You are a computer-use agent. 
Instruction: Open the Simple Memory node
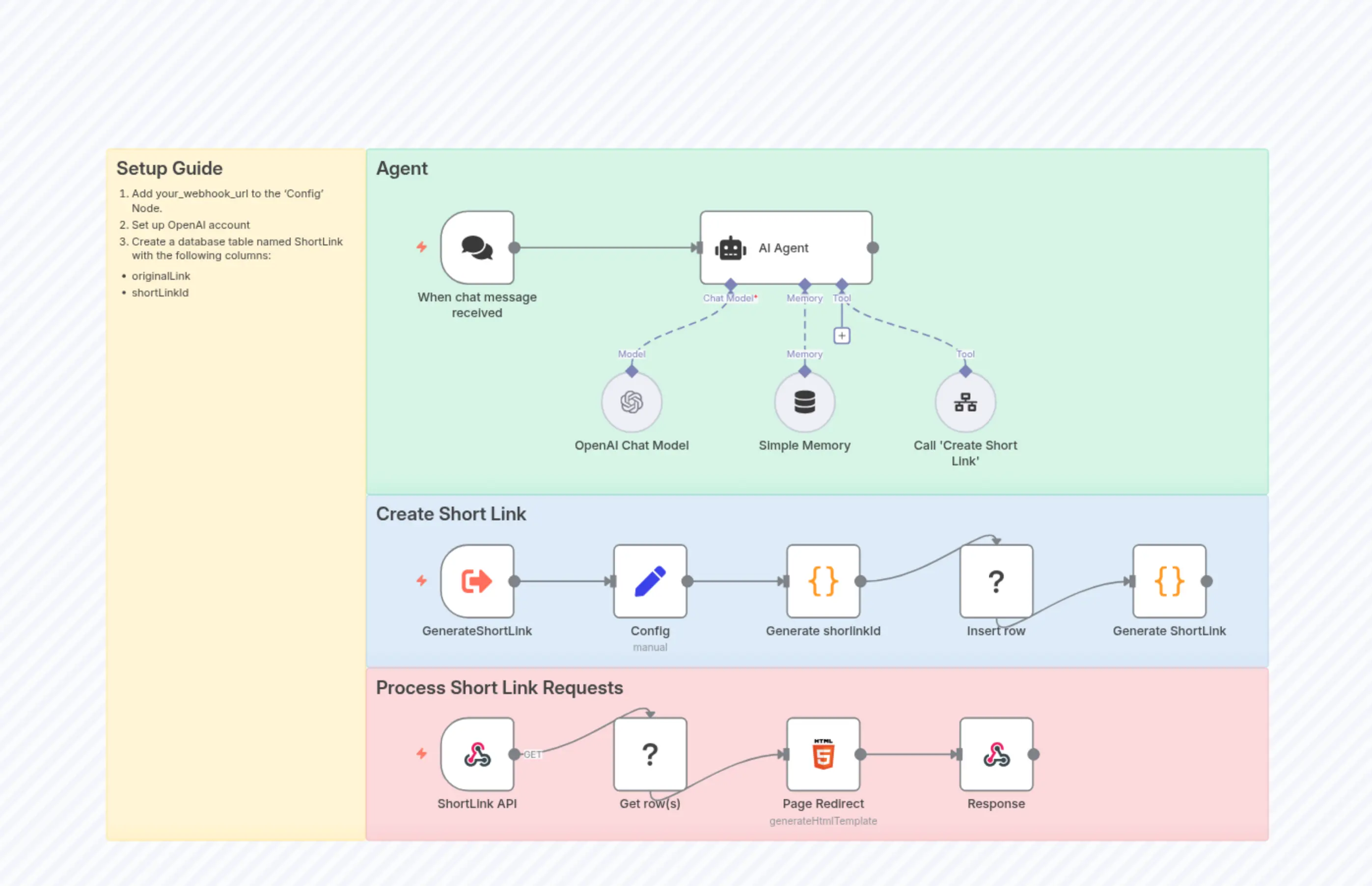click(x=804, y=402)
